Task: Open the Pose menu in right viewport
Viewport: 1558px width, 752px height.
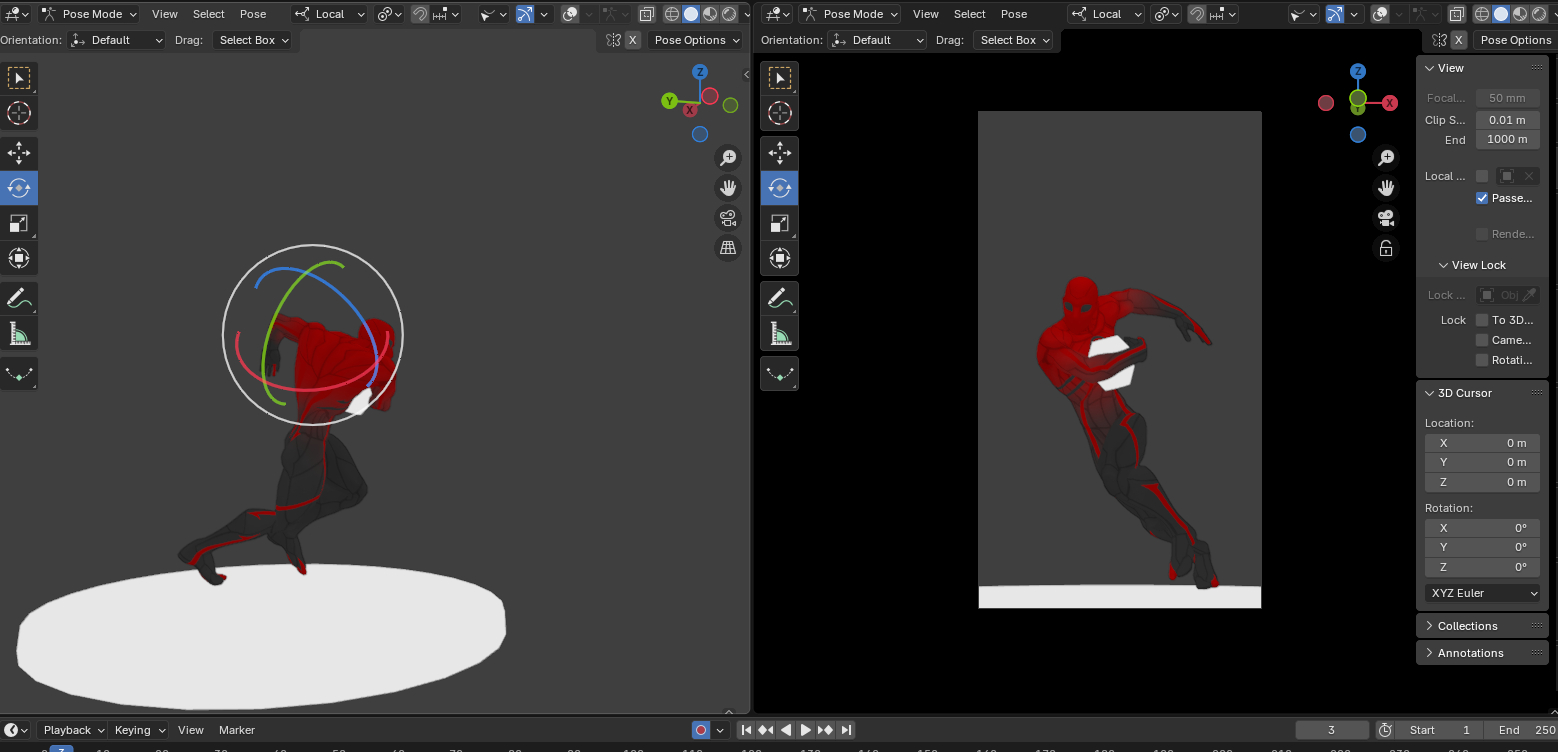Action: (x=1014, y=14)
